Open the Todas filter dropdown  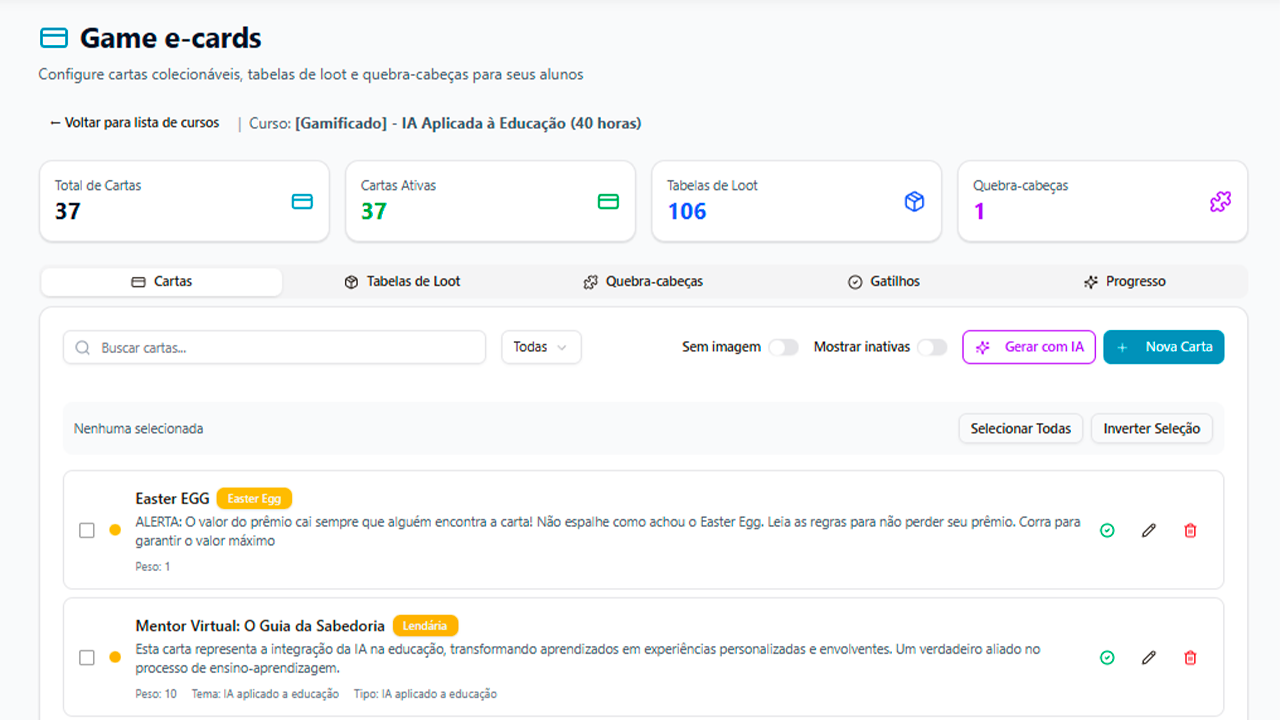tap(541, 347)
